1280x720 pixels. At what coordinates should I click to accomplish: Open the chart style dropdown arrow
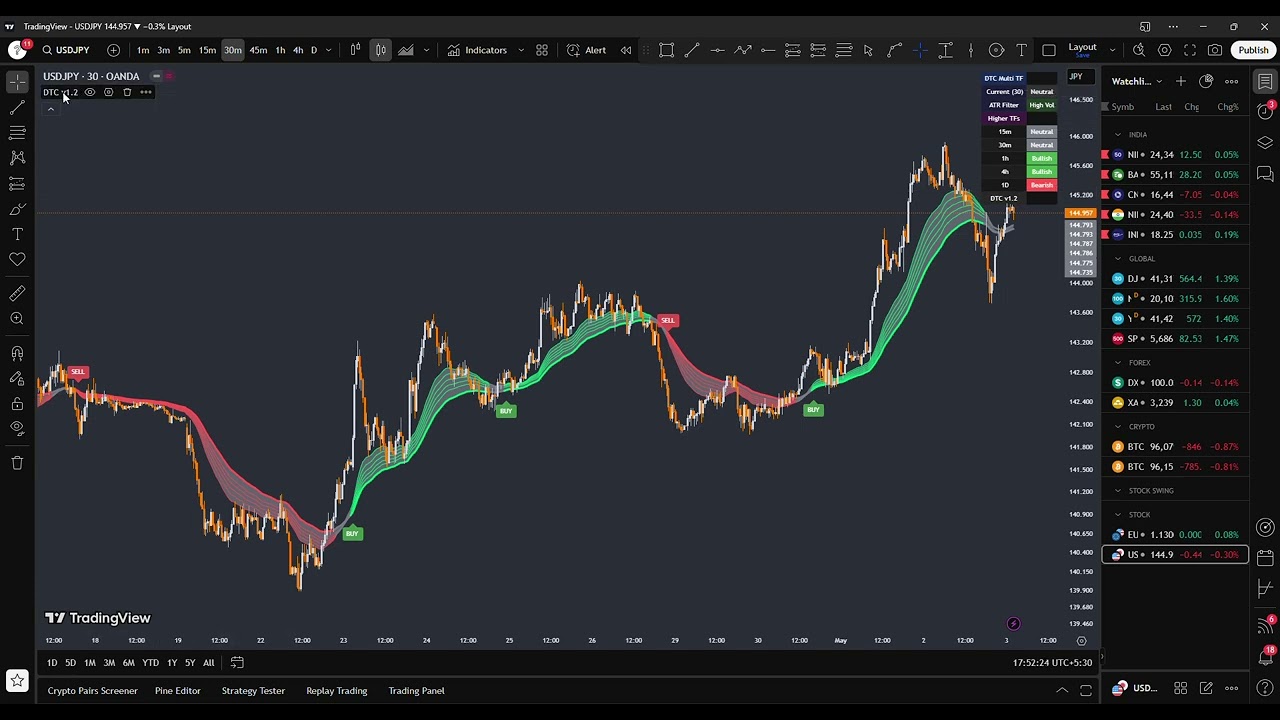coord(426,50)
